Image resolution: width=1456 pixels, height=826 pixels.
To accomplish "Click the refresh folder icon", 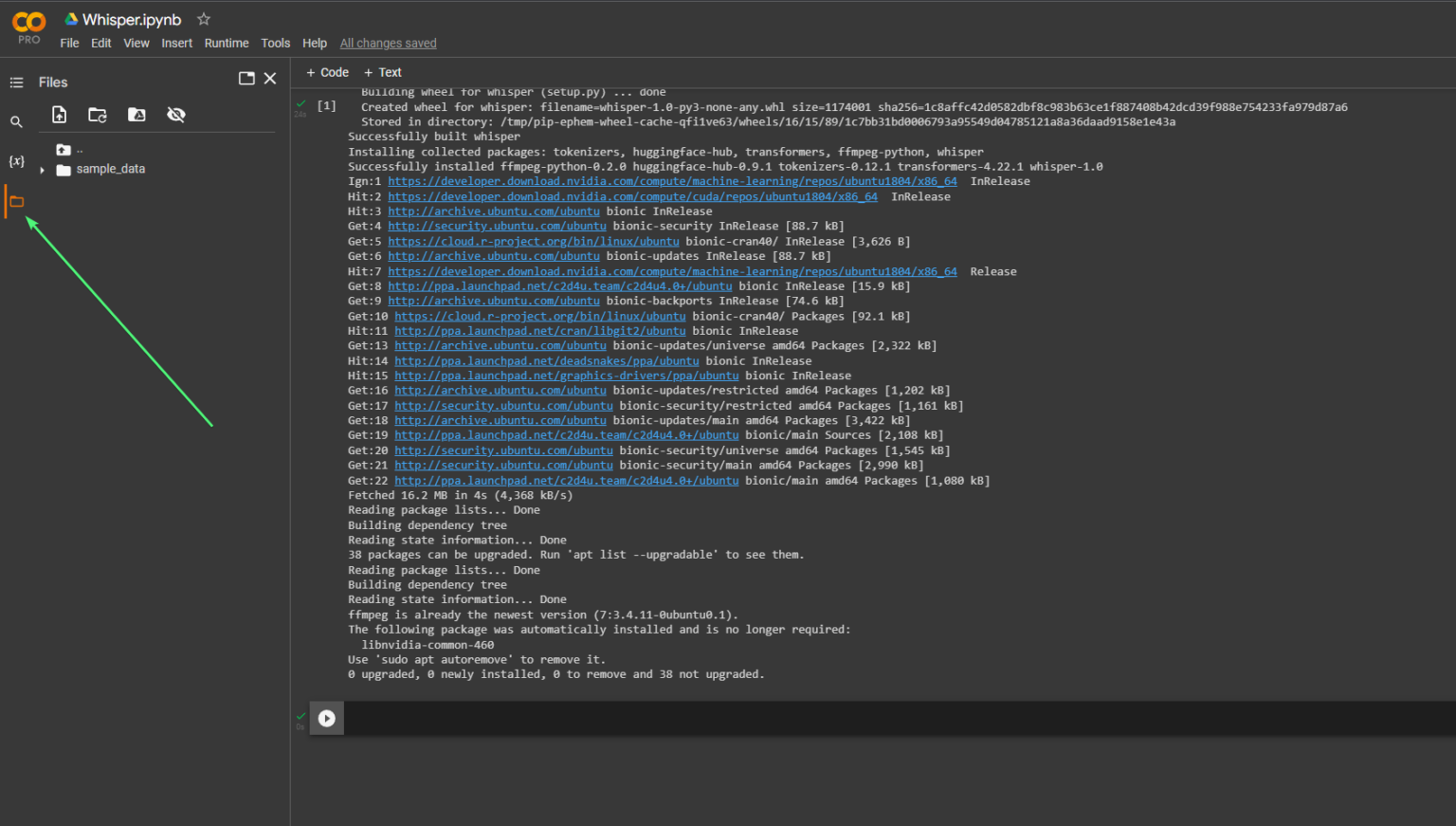I will (98, 115).
